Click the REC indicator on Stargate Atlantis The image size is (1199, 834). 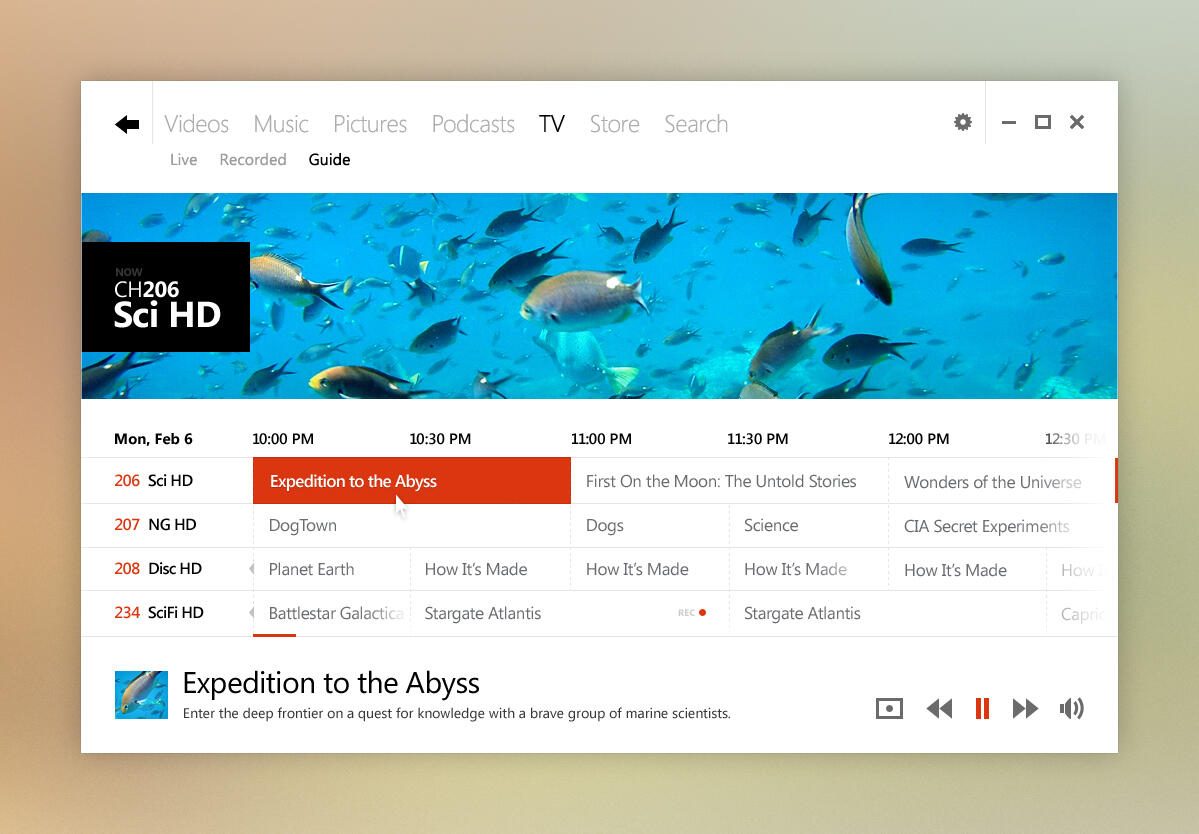point(692,613)
